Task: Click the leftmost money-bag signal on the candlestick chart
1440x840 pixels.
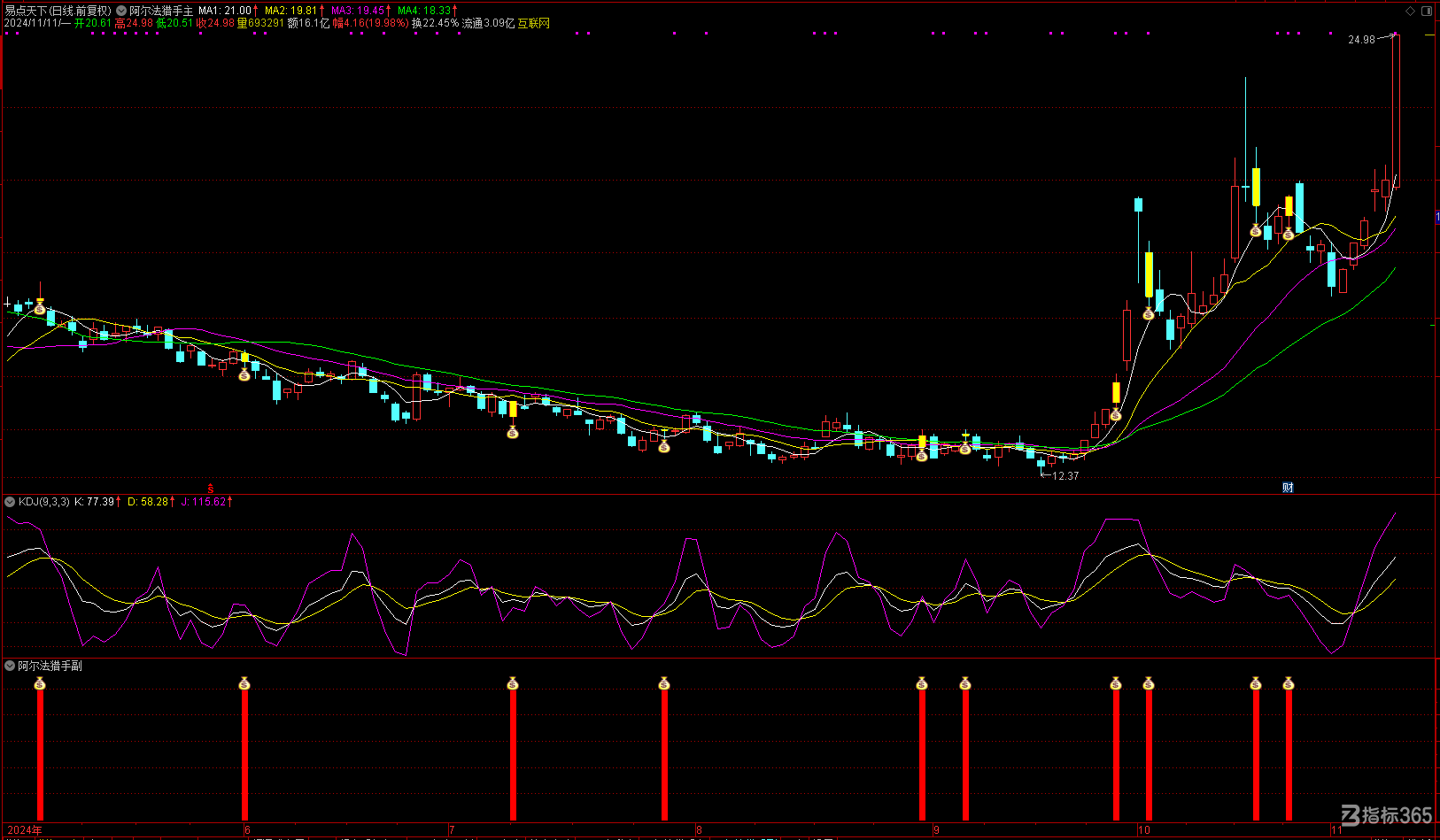Action: (x=40, y=309)
